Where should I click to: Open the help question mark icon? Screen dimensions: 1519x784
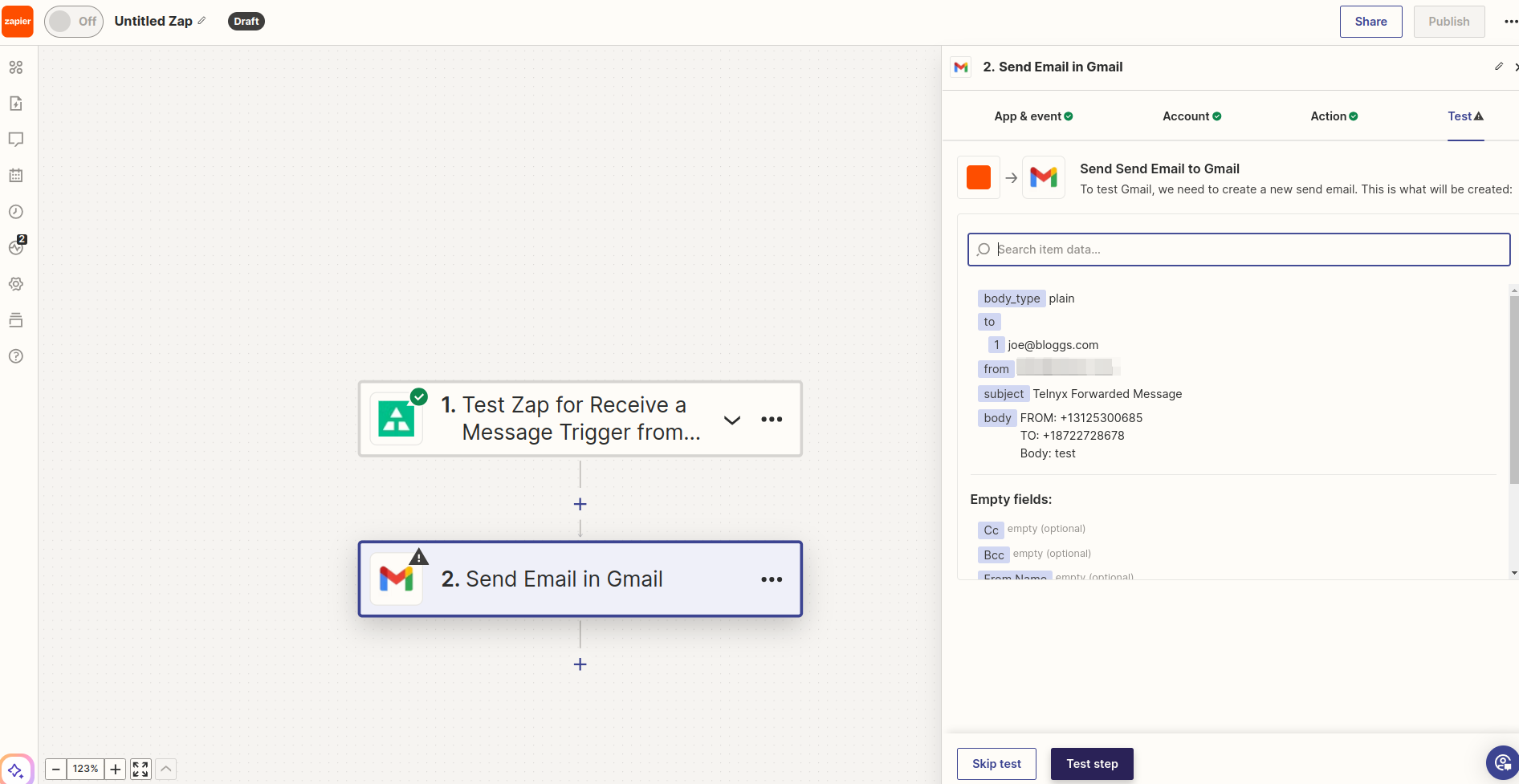click(16, 356)
